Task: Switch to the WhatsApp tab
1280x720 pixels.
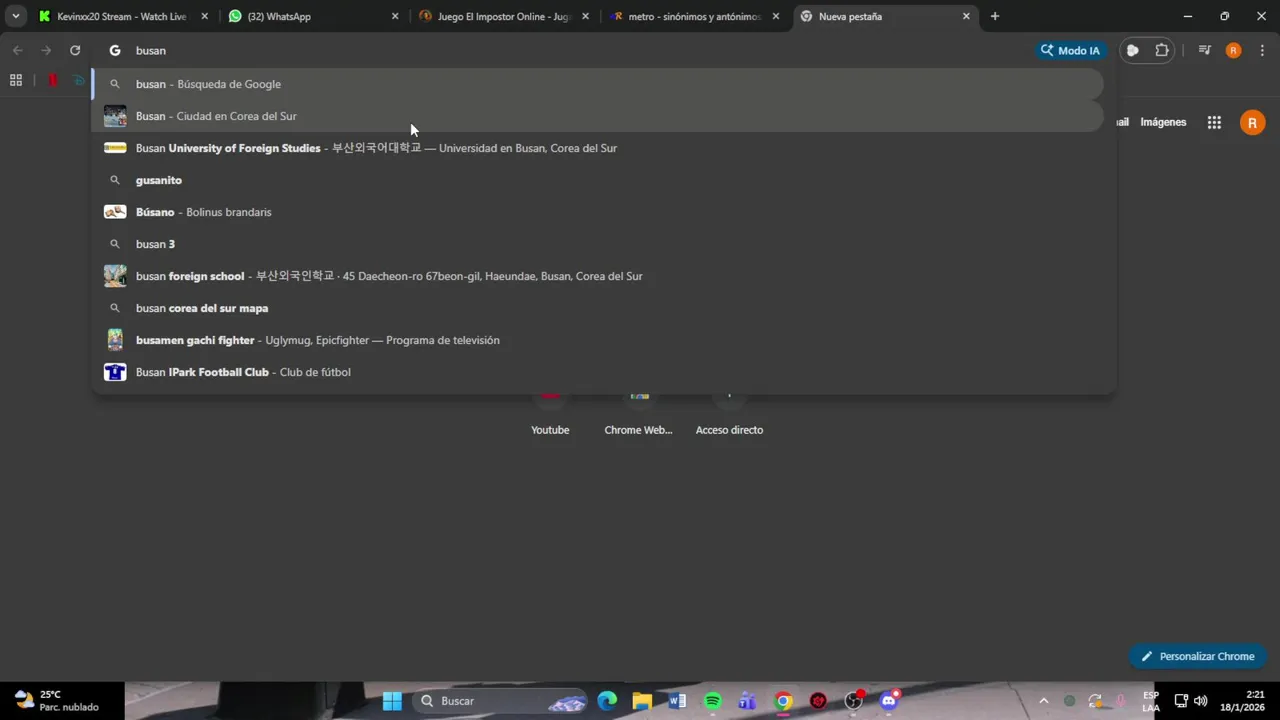Action: click(x=313, y=16)
